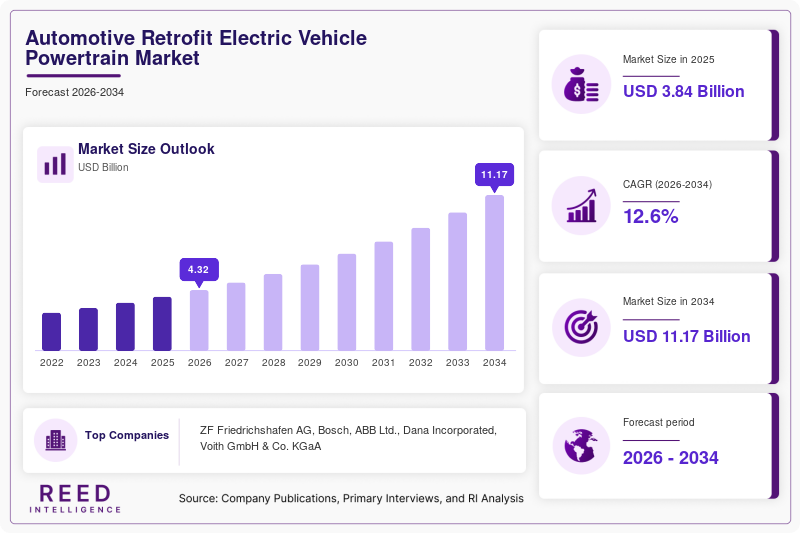Click the 2025 axis label
Image resolution: width=800 pixels, height=533 pixels.
coord(162,363)
